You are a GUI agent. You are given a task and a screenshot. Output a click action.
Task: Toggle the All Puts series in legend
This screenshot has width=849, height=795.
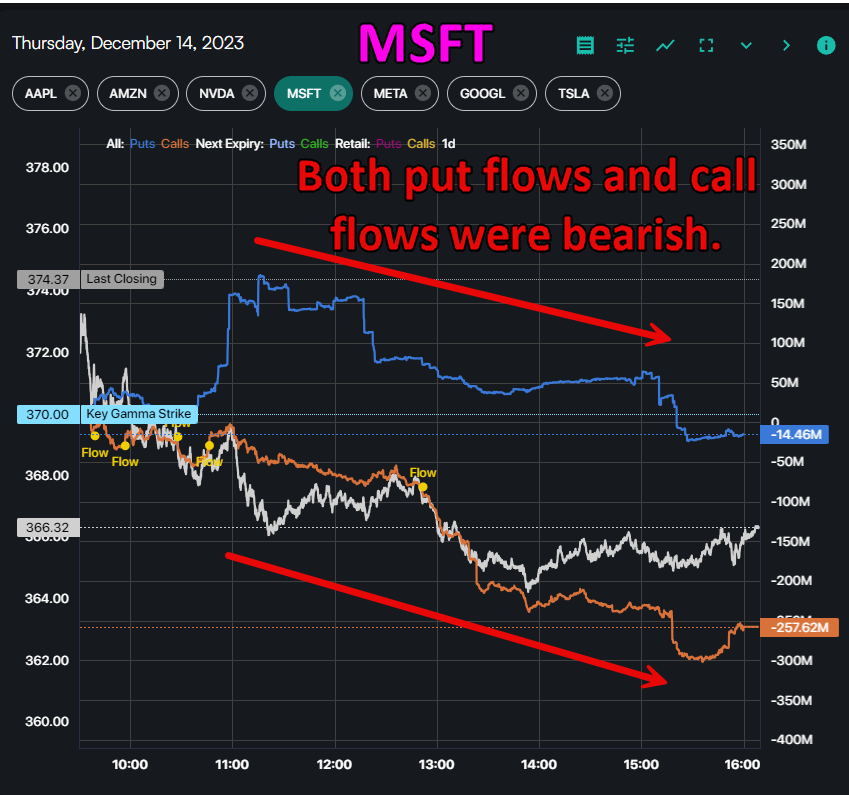pos(142,144)
